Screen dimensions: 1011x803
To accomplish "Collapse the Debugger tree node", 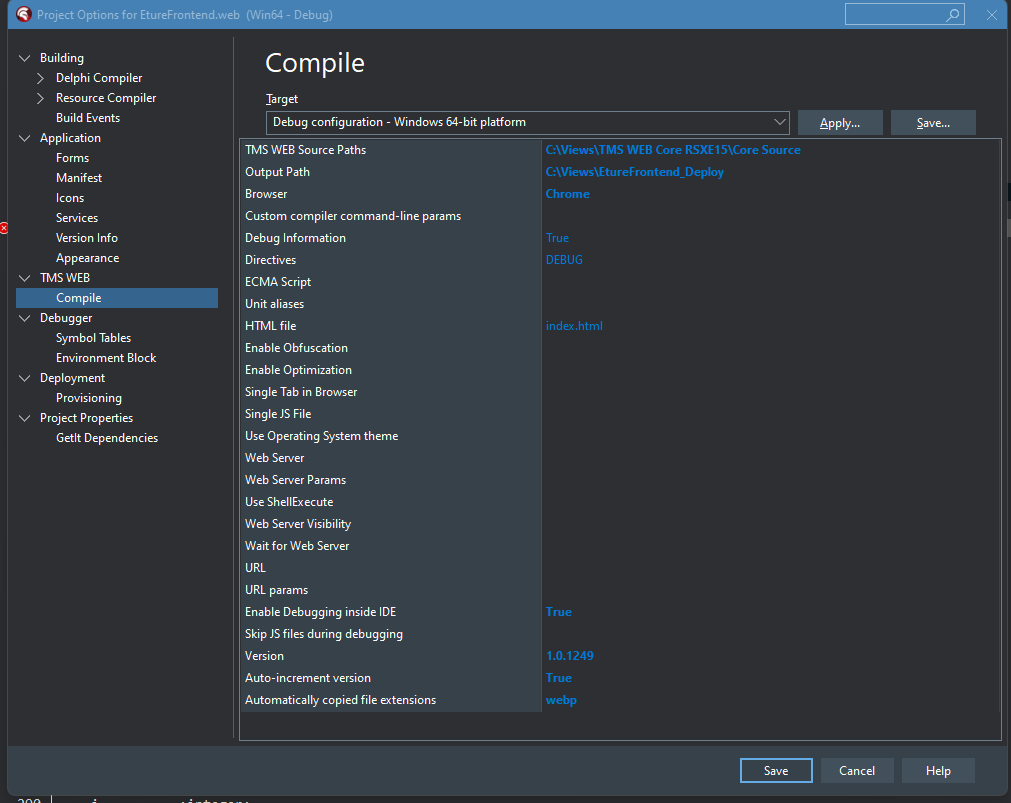I will pos(25,318).
